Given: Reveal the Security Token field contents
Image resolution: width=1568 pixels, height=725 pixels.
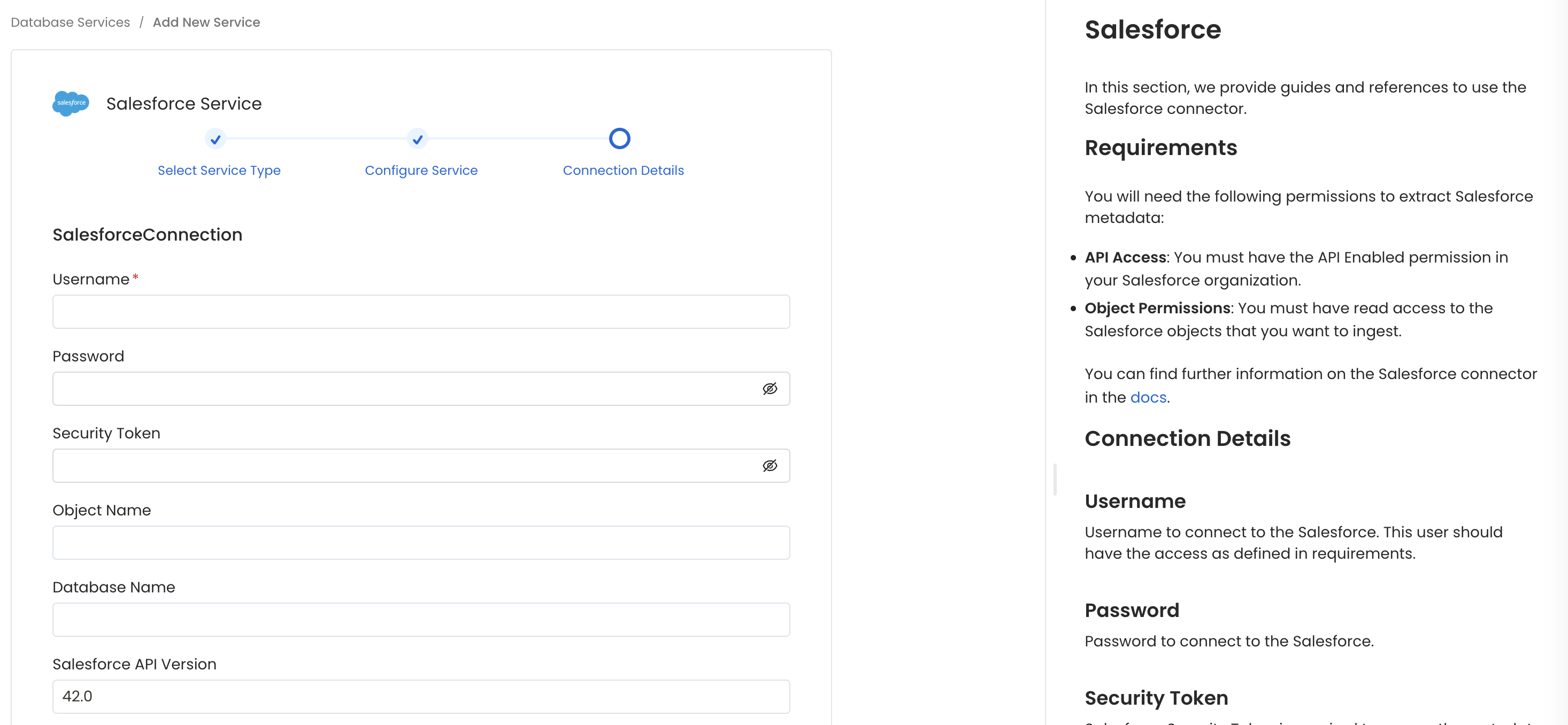Looking at the screenshot, I should tap(770, 466).
